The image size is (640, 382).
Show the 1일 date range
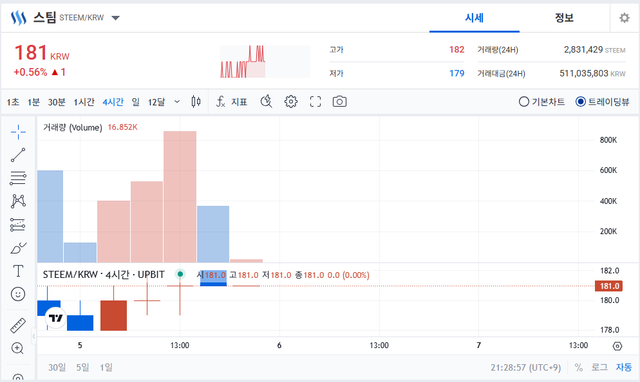coord(106,367)
